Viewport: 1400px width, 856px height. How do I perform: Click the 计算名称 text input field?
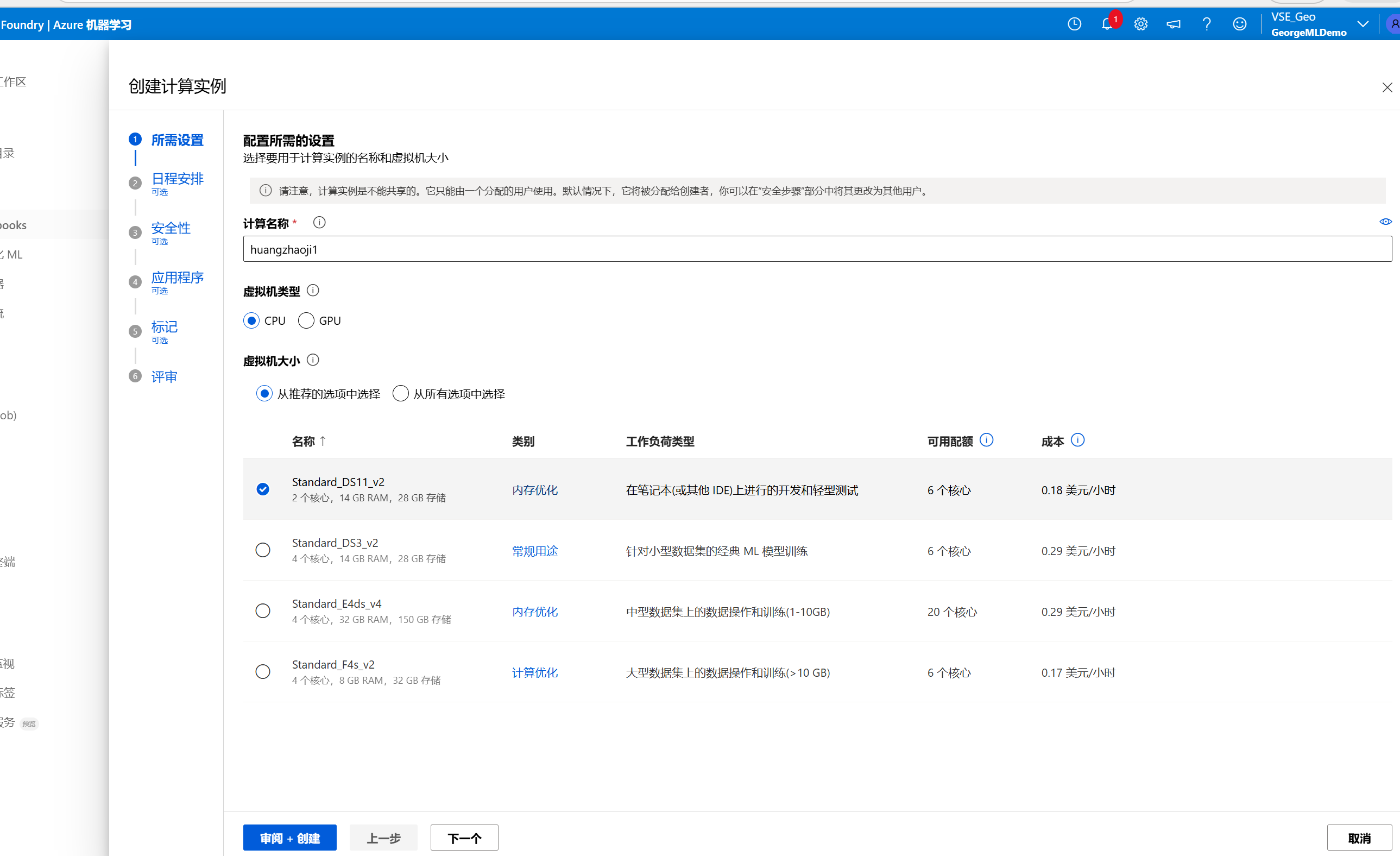coord(817,249)
